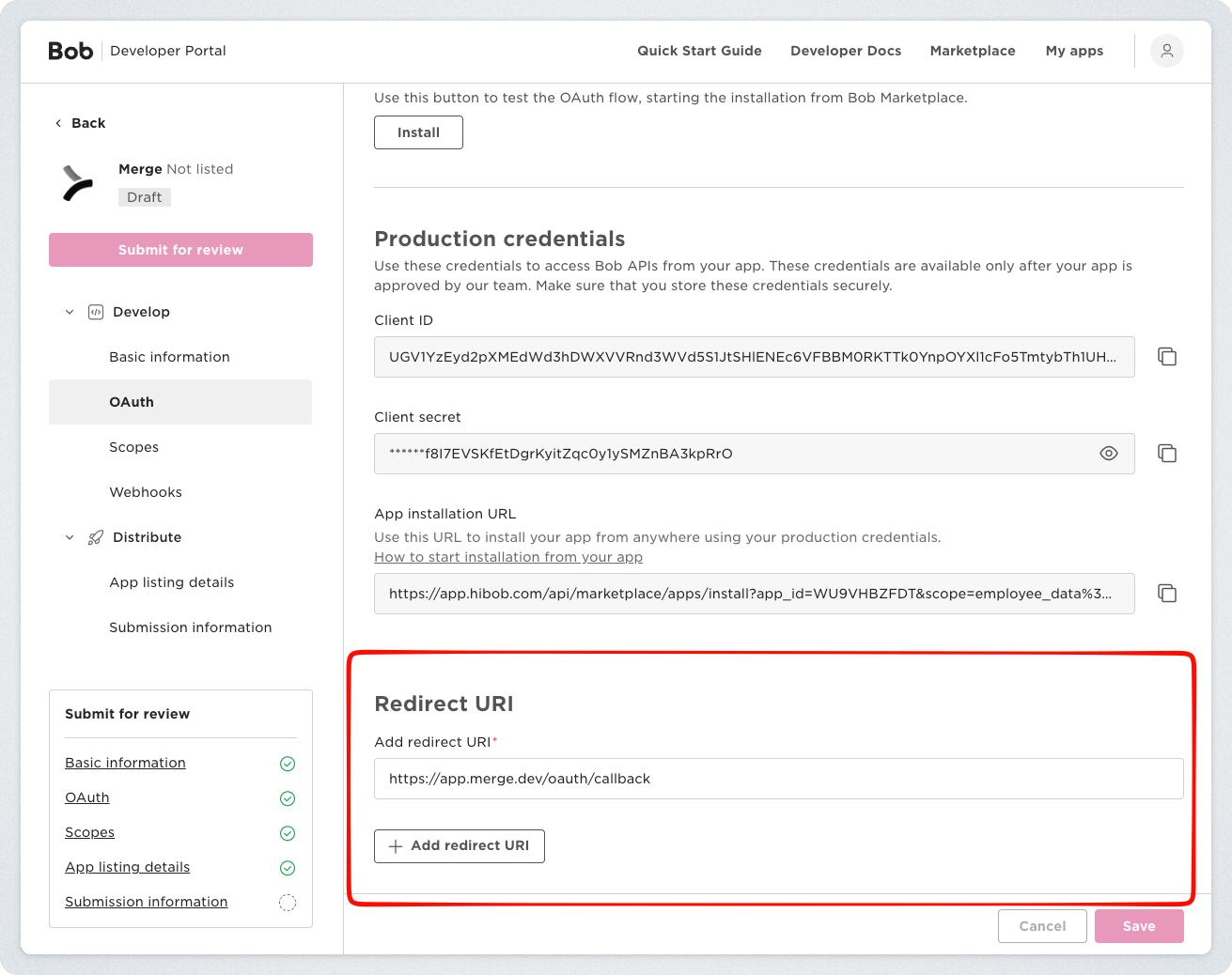Copy the App installation URL
Viewport: 1232px width, 975px height.
[x=1167, y=594]
